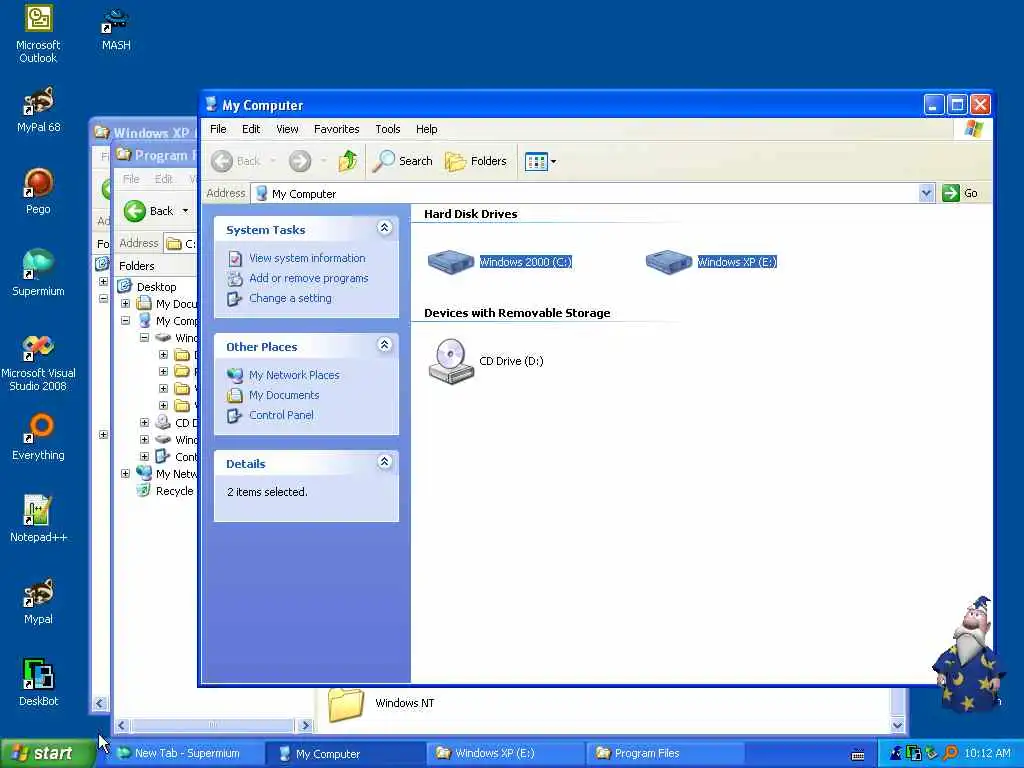Click the Up folder toolbar icon

pyautogui.click(x=347, y=161)
